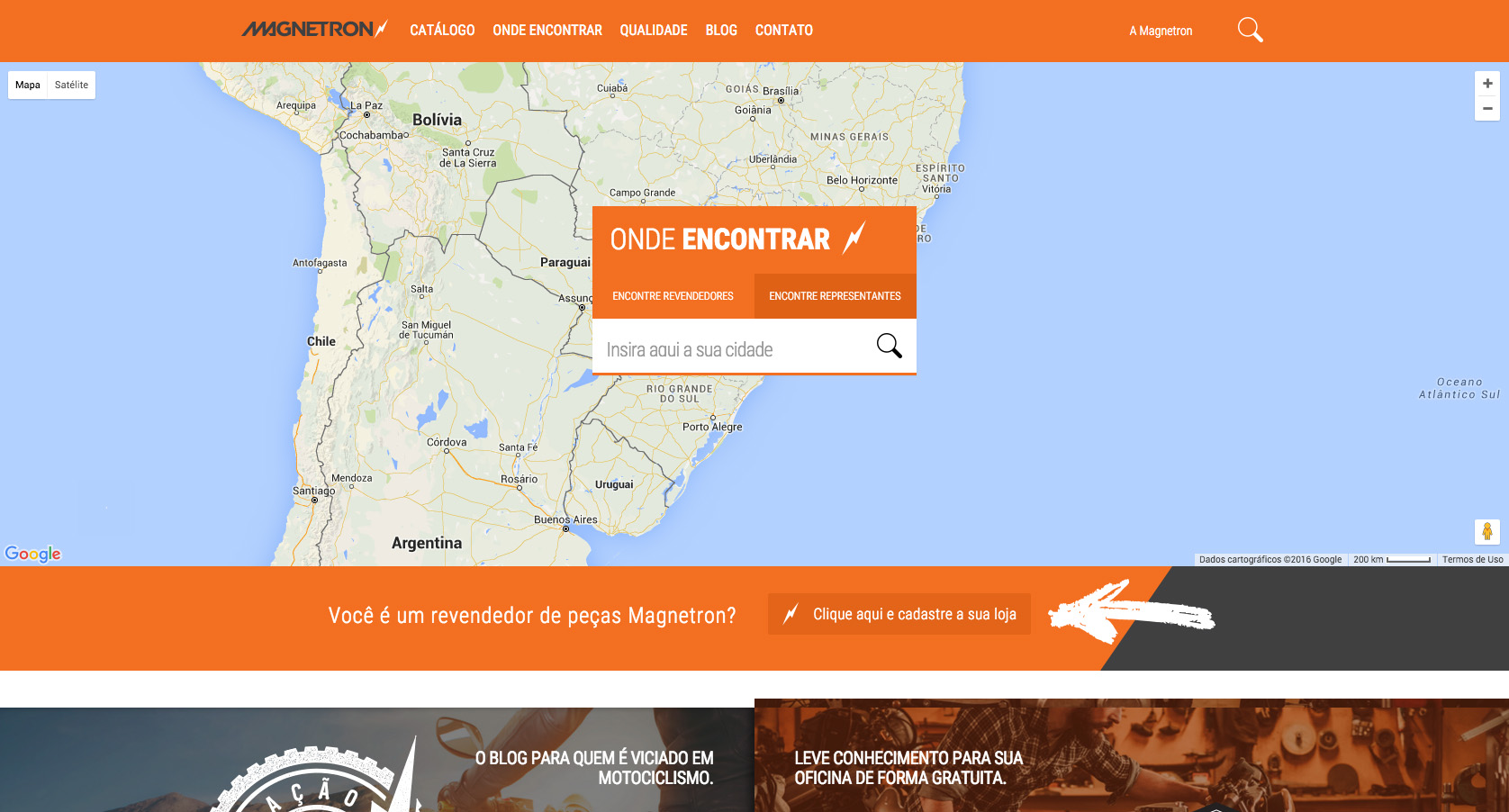This screenshot has height=812, width=1509.
Task: Open the Termos de Uso map link
Action: click(x=1472, y=560)
